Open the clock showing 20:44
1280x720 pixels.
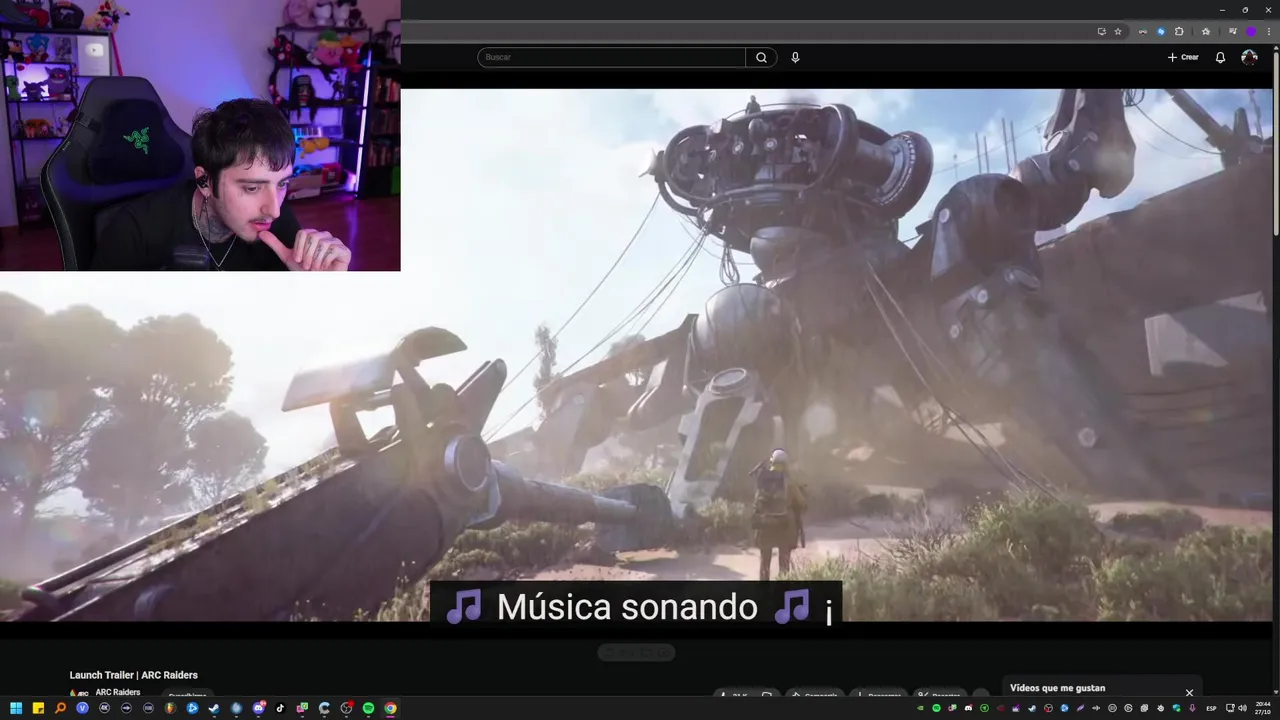[x=1263, y=708]
